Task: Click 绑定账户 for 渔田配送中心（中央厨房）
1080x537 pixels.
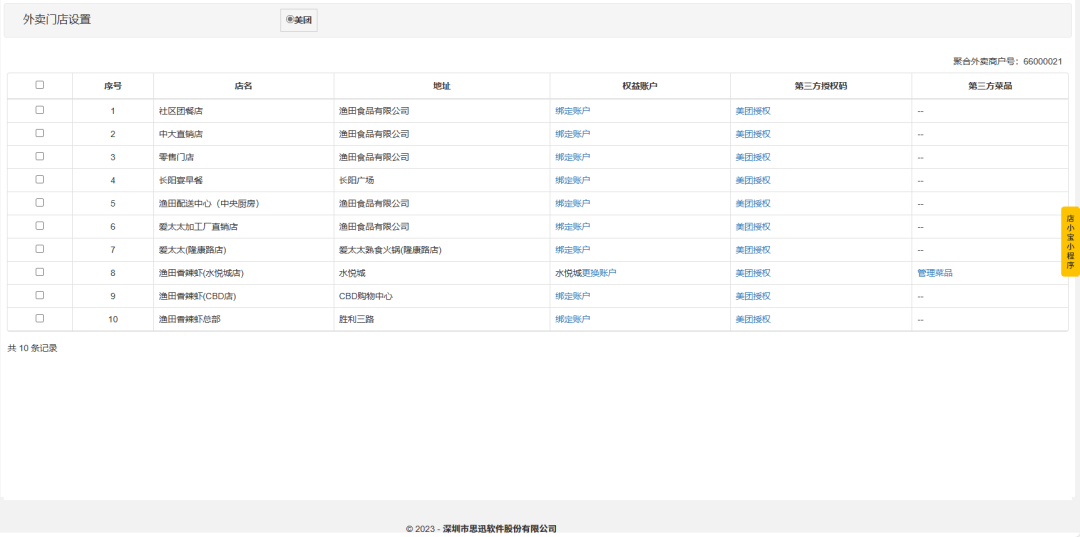Action: (x=573, y=204)
